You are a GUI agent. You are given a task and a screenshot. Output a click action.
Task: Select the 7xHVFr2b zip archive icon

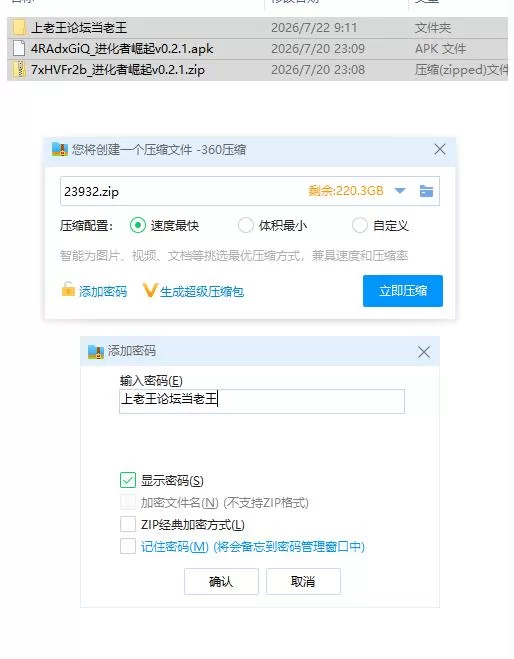pyautogui.click(x=19, y=69)
